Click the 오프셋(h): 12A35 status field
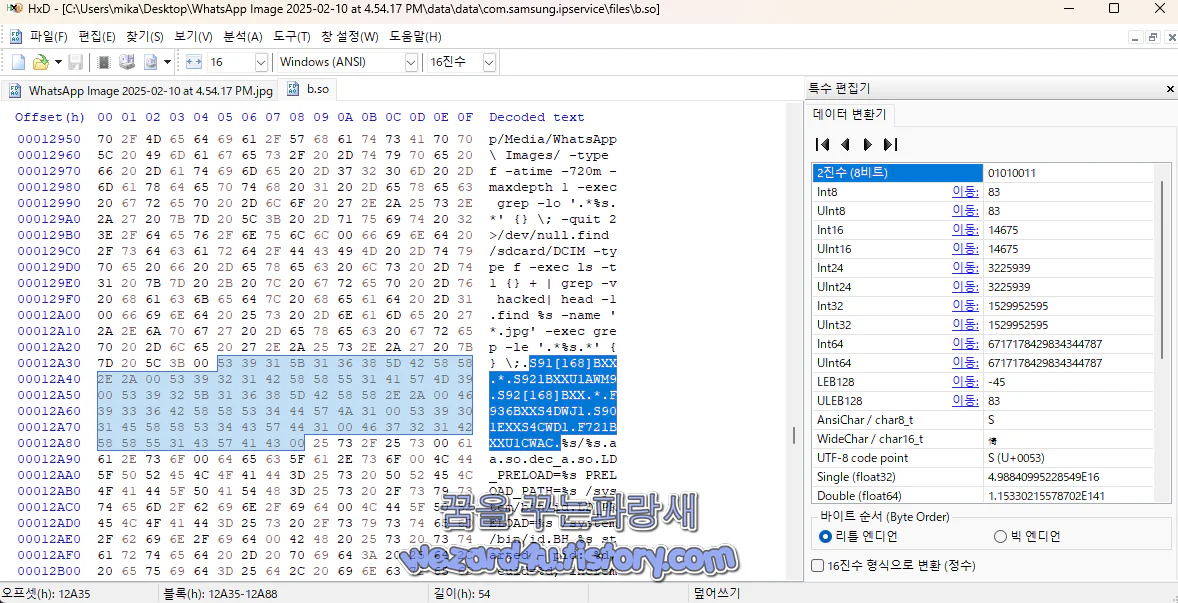The width and height of the screenshot is (1178, 603). click(x=45, y=593)
